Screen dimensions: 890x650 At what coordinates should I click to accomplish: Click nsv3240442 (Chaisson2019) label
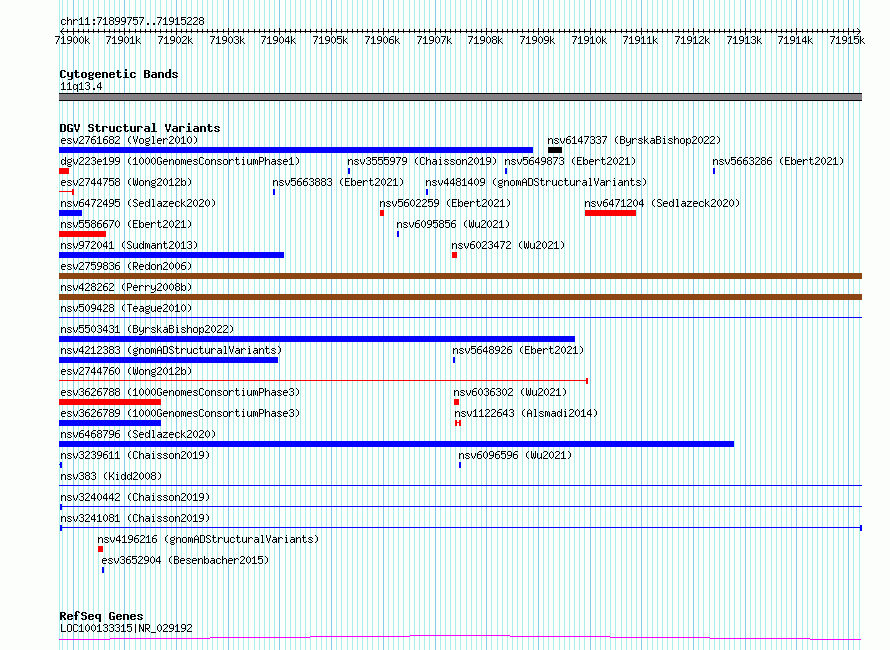pos(135,497)
